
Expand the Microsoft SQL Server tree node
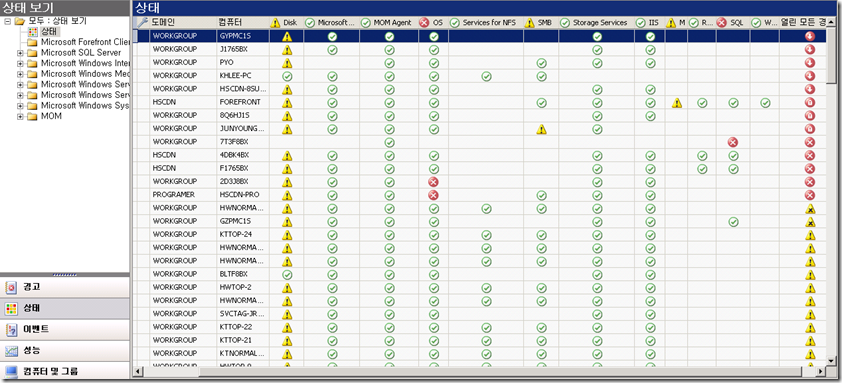(x=20, y=53)
